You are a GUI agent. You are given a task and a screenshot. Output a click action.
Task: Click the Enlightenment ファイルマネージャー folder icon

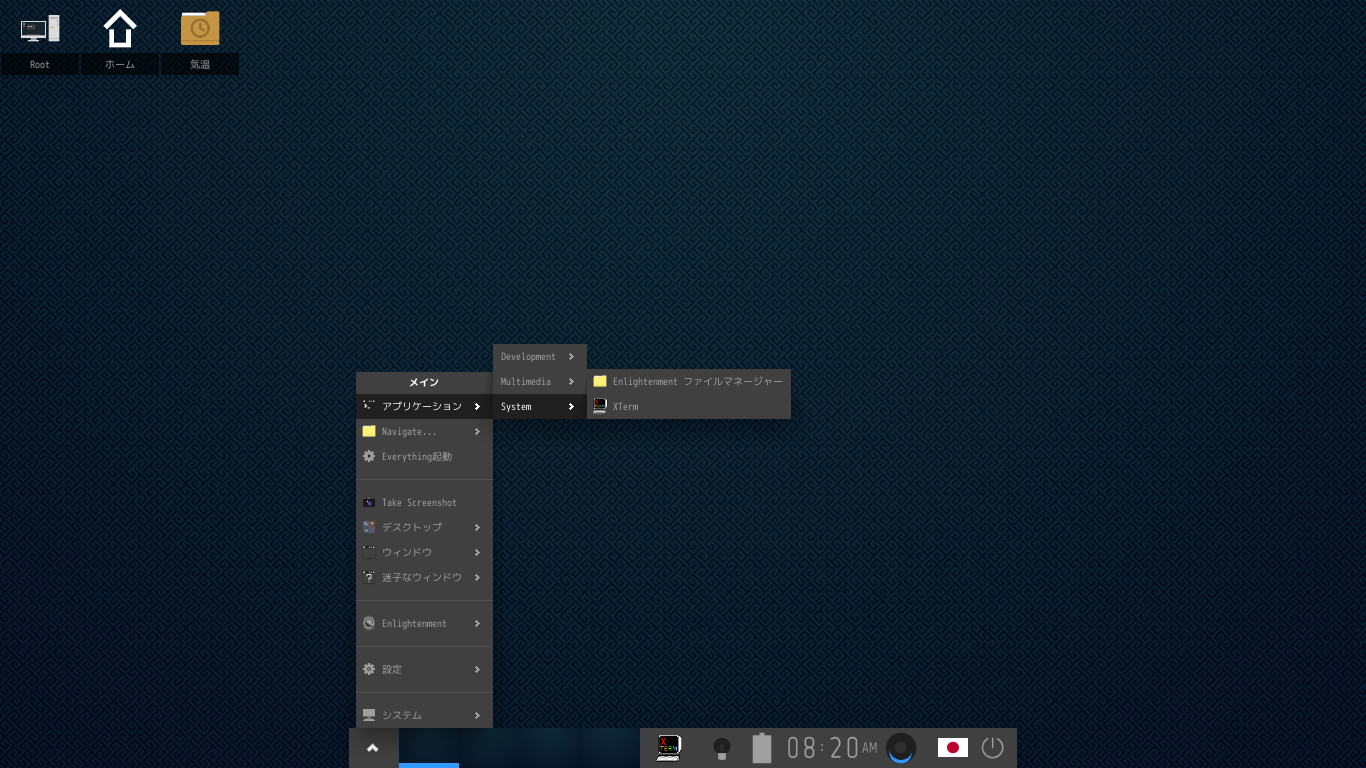pyautogui.click(x=600, y=381)
